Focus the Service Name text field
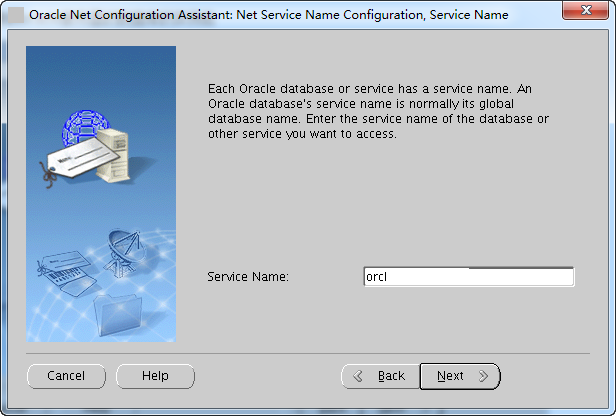 tap(469, 277)
